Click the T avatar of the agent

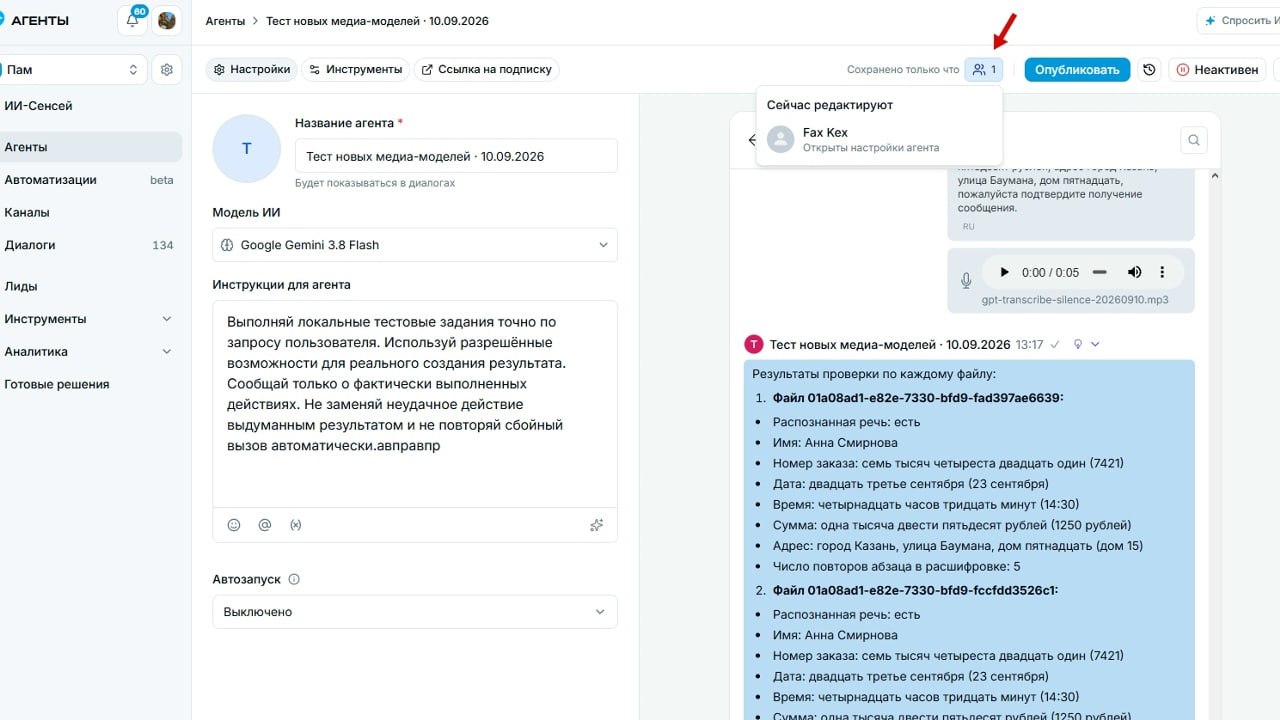click(753, 344)
